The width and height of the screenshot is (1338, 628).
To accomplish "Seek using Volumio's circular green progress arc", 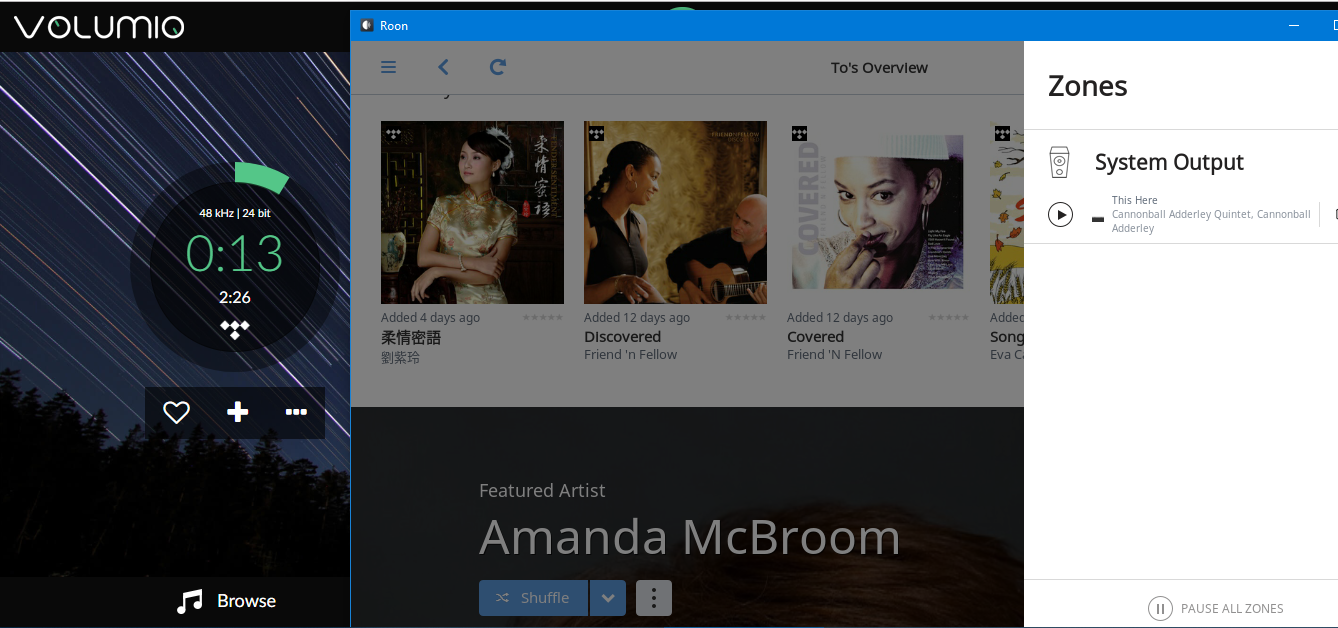I will point(262,177).
